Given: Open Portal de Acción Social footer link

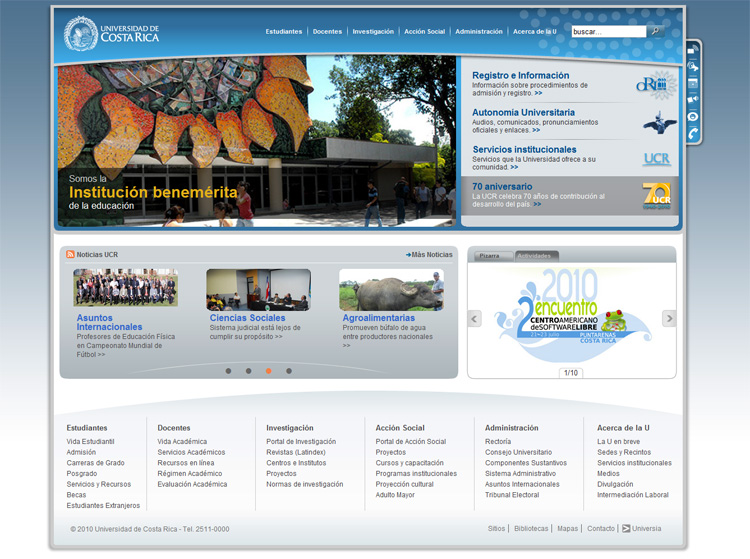Looking at the screenshot, I should pos(411,441).
